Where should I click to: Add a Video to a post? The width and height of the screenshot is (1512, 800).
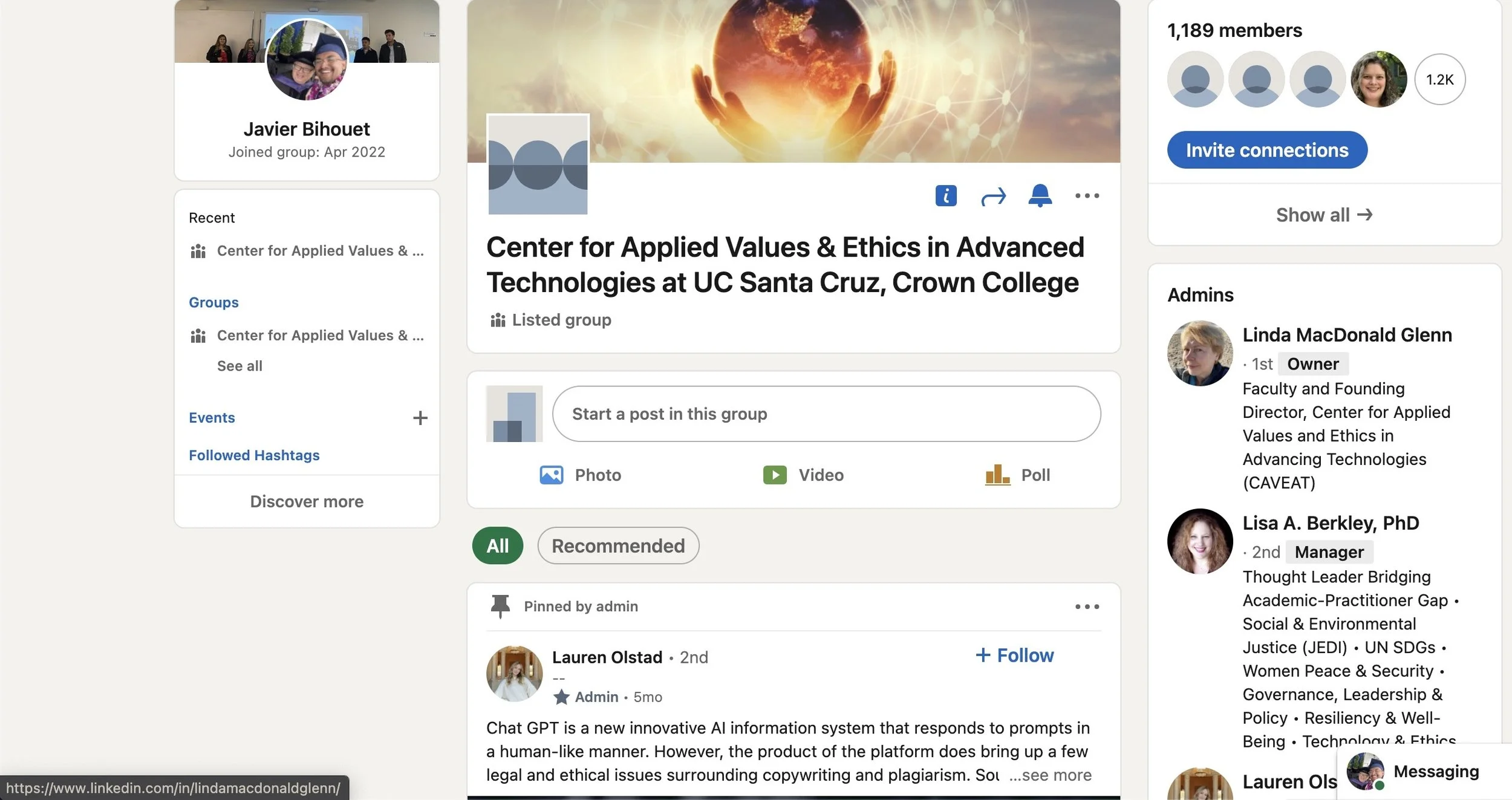click(x=803, y=475)
